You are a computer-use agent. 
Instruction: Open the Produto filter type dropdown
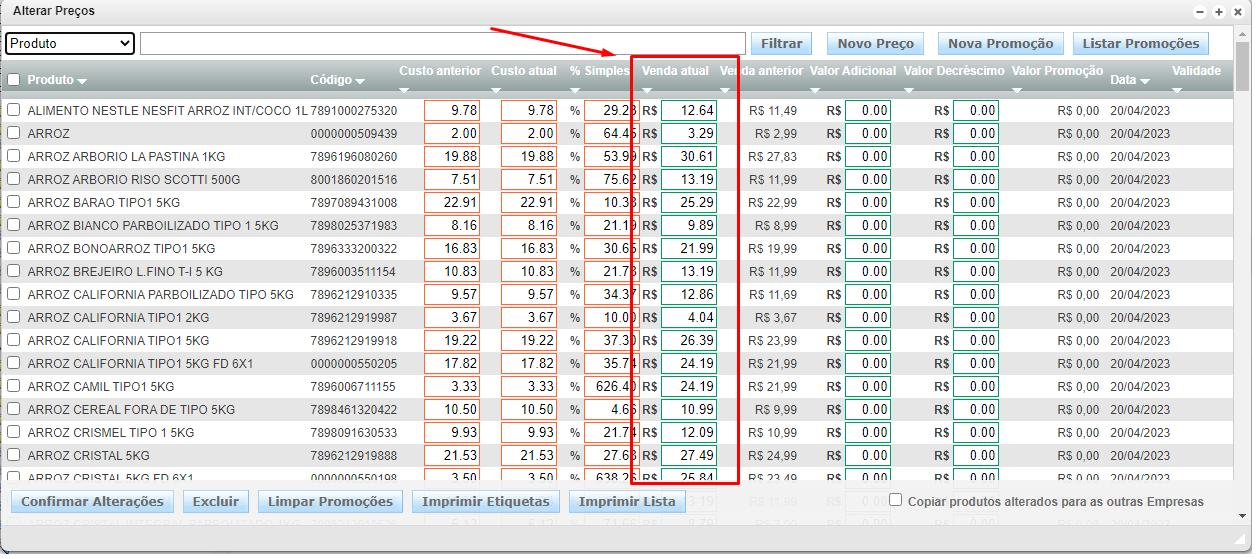(x=70, y=43)
